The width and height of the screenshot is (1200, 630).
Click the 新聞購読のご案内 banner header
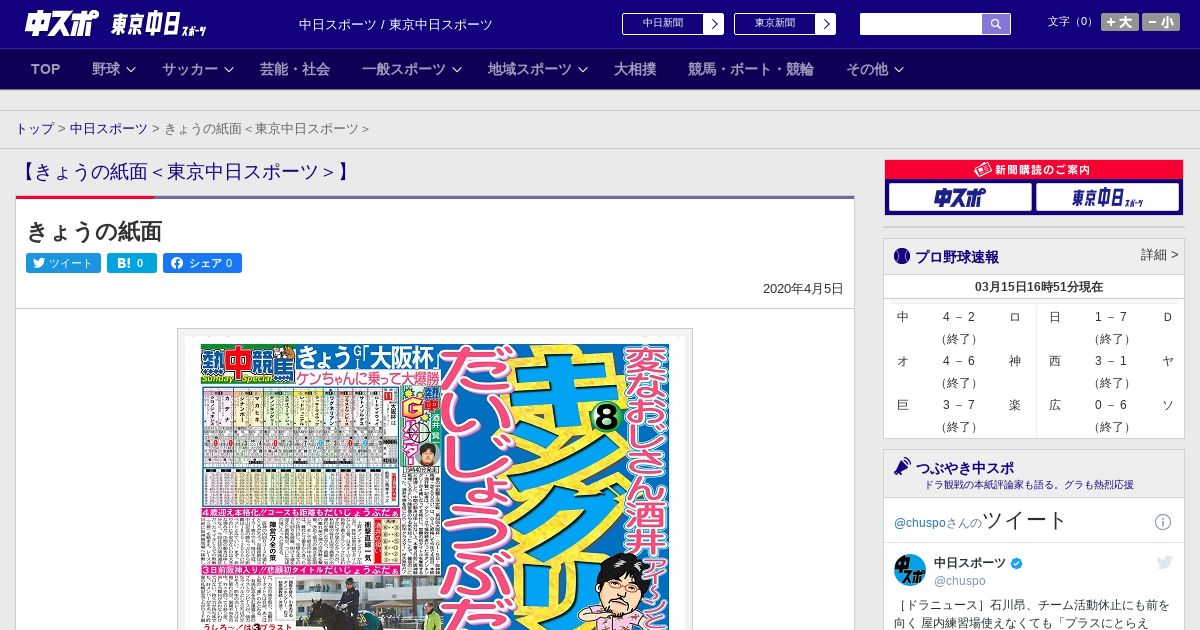1034,170
